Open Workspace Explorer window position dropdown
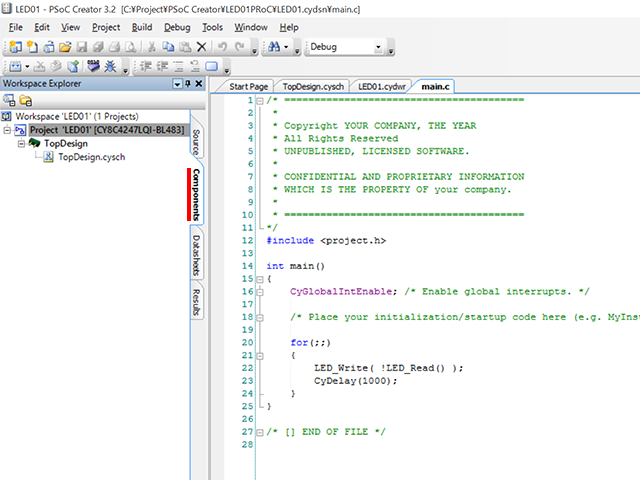 (x=177, y=84)
